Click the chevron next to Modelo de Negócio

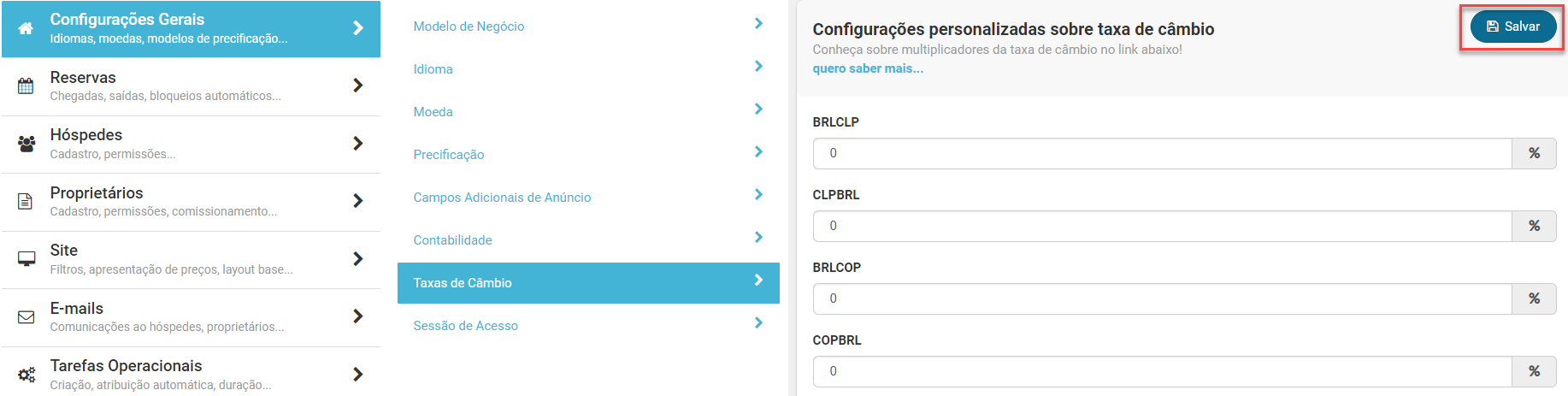tap(758, 24)
